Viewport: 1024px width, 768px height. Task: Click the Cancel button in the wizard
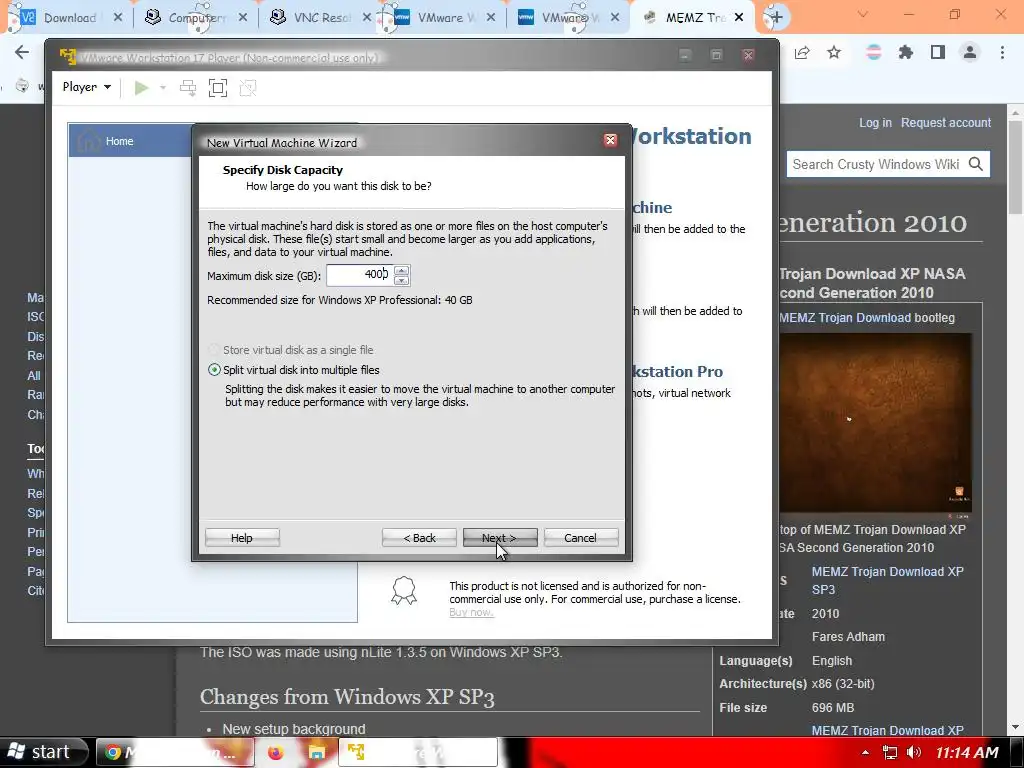pos(581,537)
